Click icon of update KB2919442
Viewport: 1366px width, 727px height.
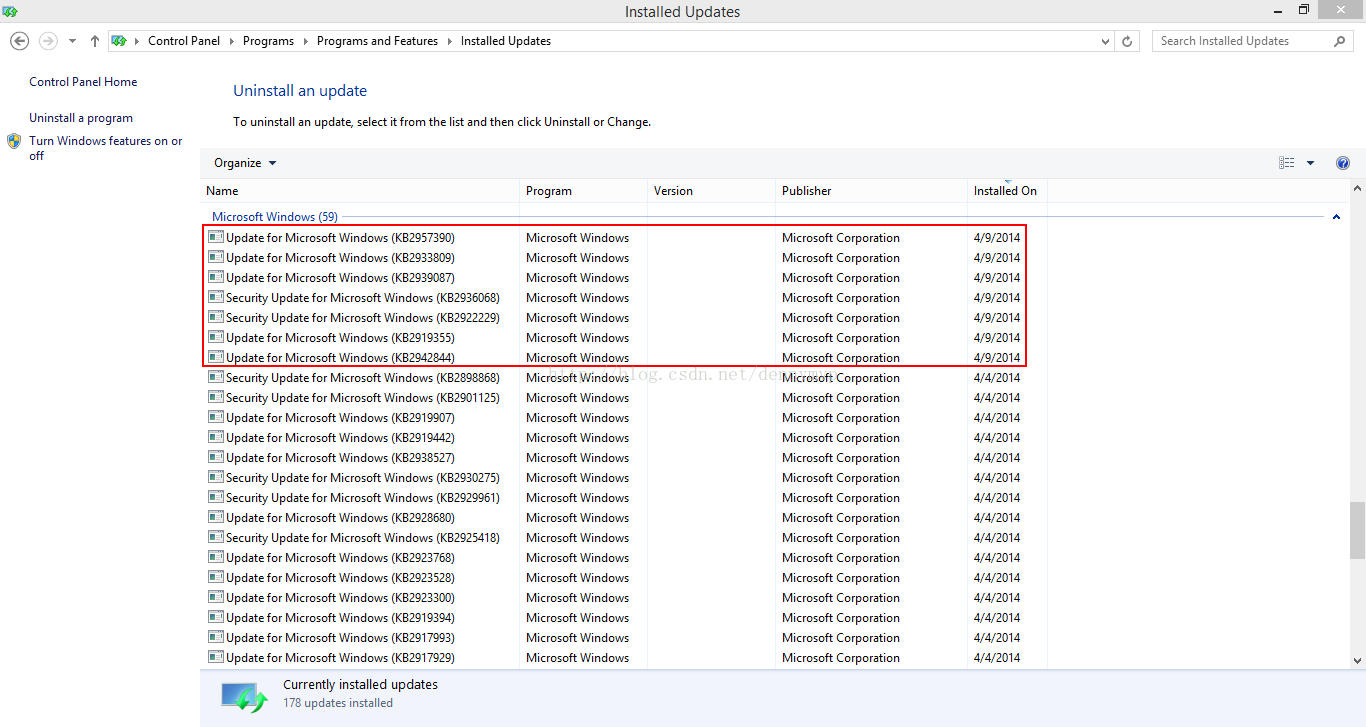215,437
